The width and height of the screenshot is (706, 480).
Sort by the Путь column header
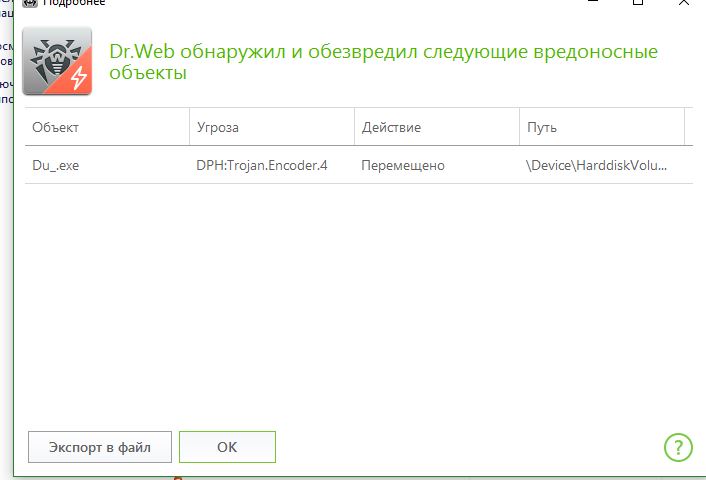pyautogui.click(x=602, y=127)
